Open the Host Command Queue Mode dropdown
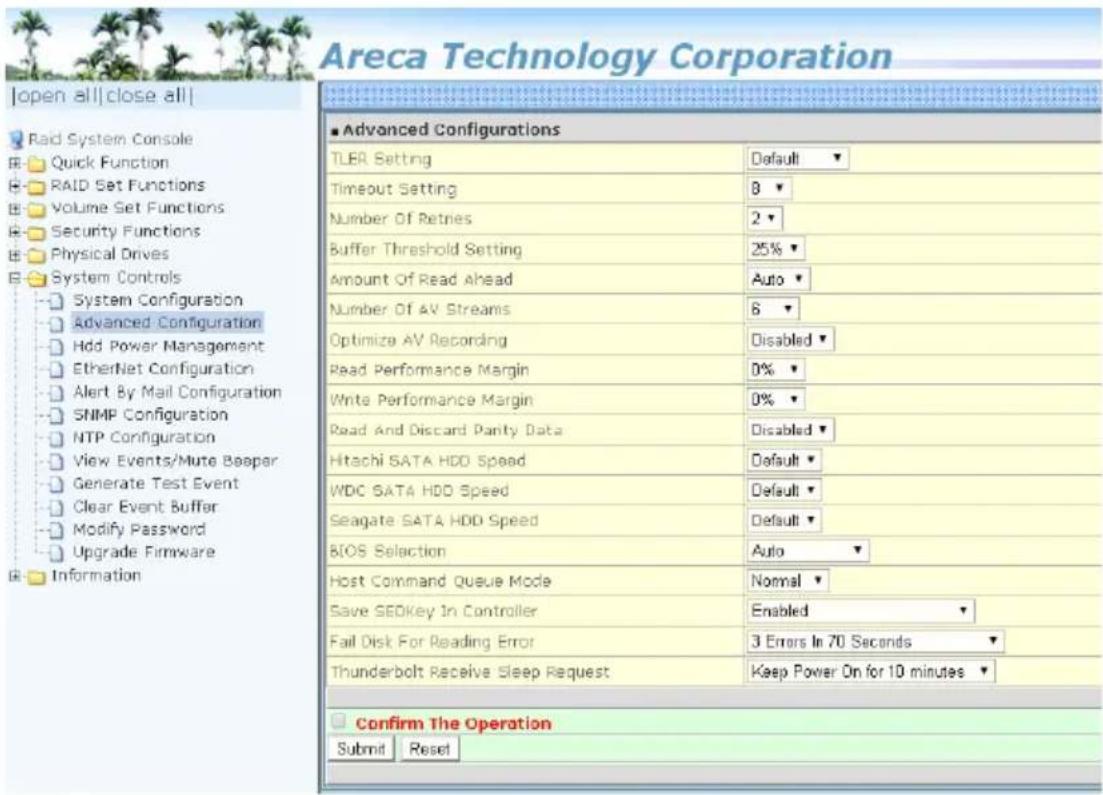Viewport: 1103px width, 795px height. (787, 581)
